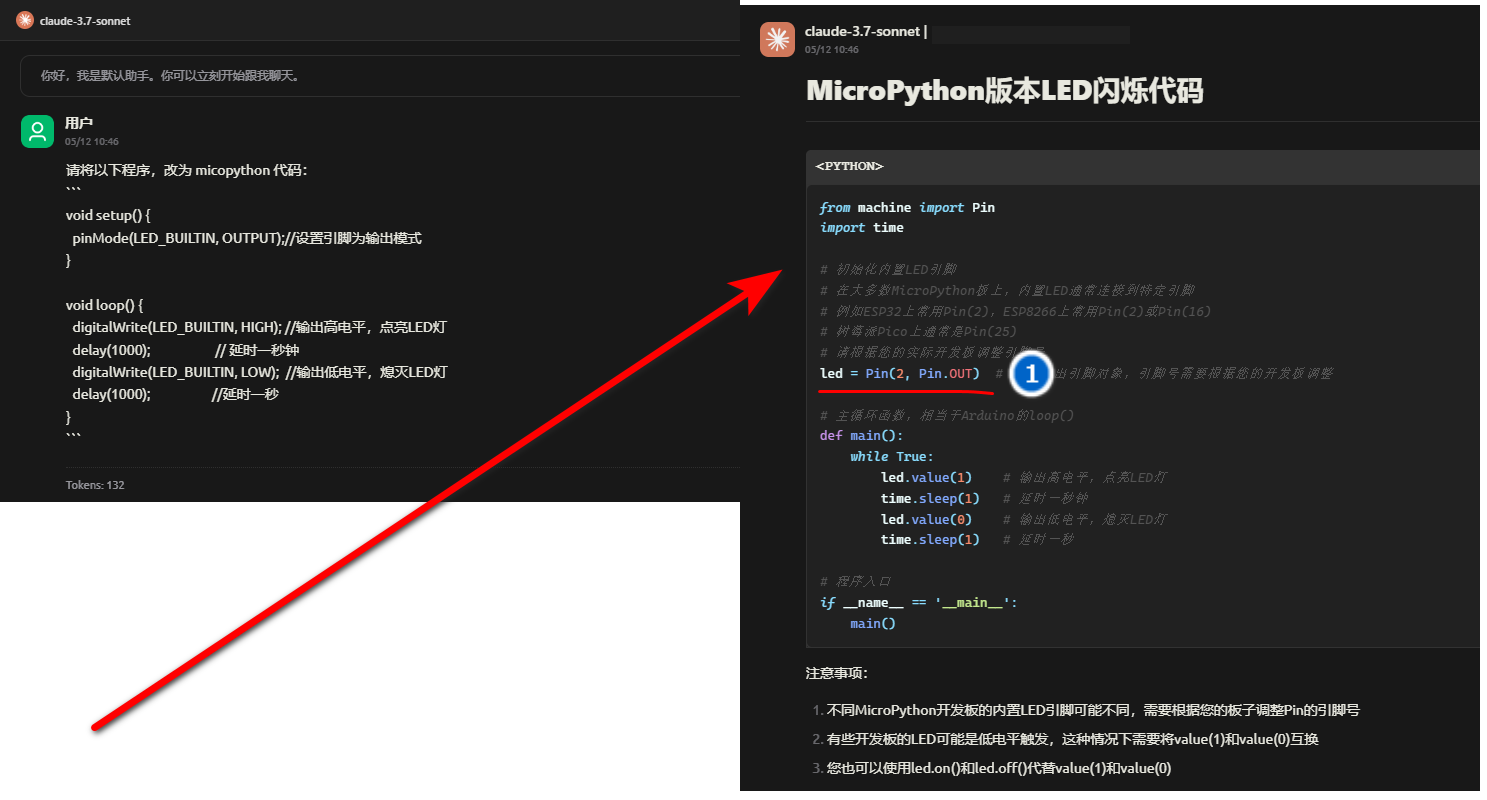Click the Tokens: 132 counter
Image resolution: width=1487 pixels, height=800 pixels.
coord(95,485)
